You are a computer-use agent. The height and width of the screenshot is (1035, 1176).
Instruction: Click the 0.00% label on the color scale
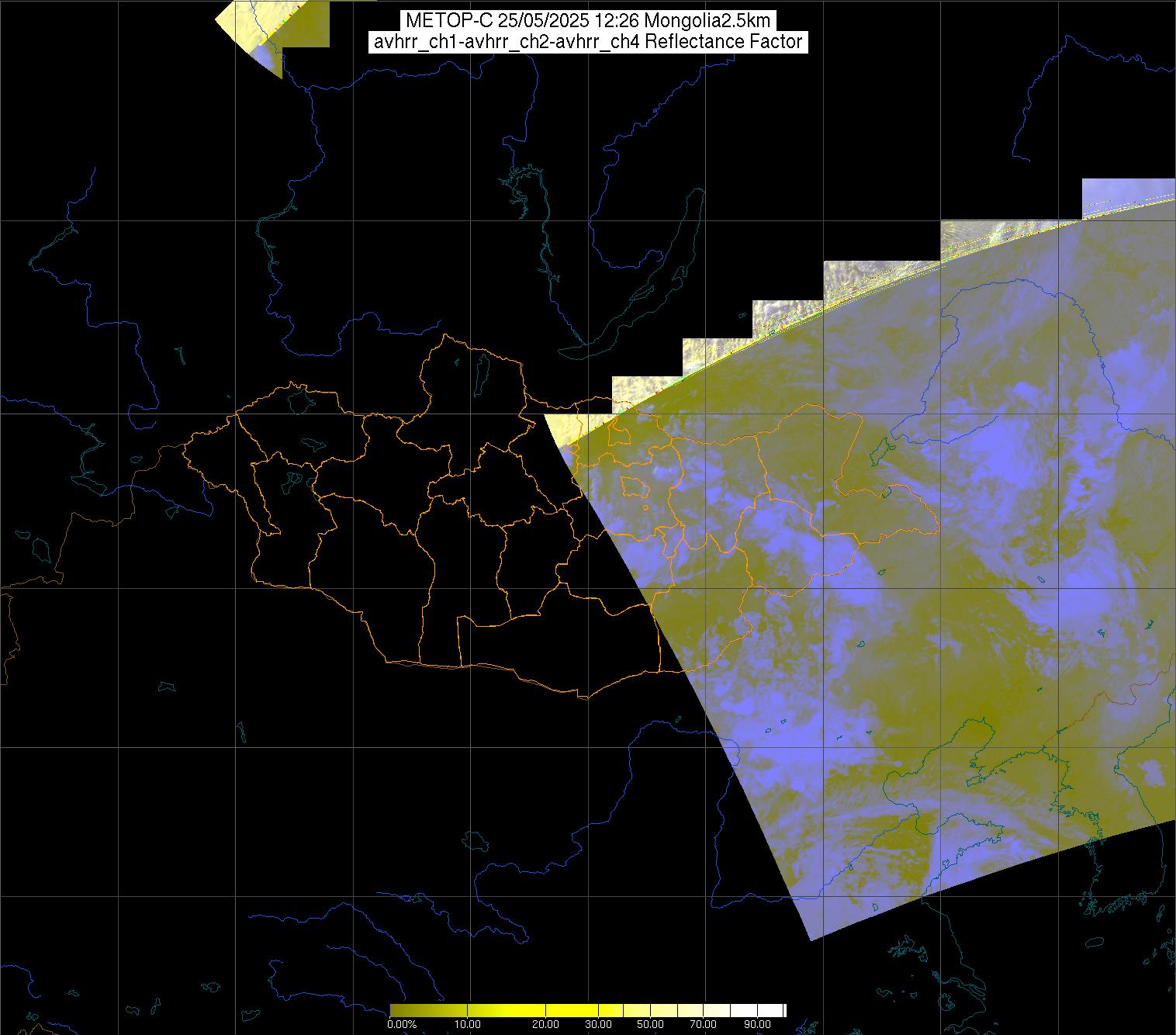402,1024
